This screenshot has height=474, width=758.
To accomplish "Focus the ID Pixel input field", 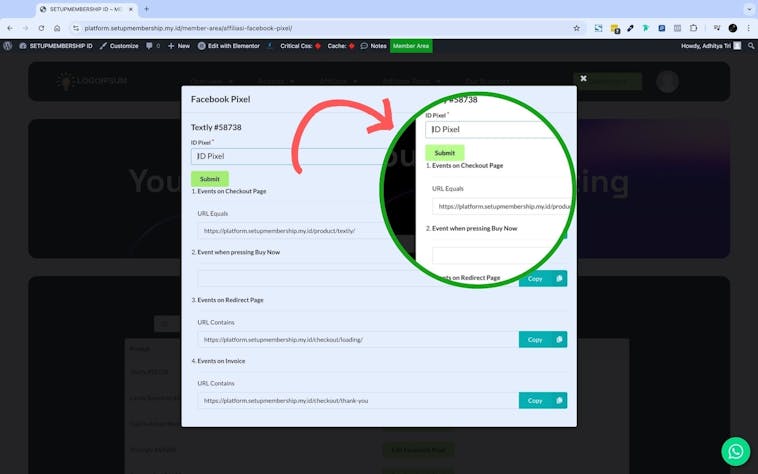I will pyautogui.click(x=290, y=156).
